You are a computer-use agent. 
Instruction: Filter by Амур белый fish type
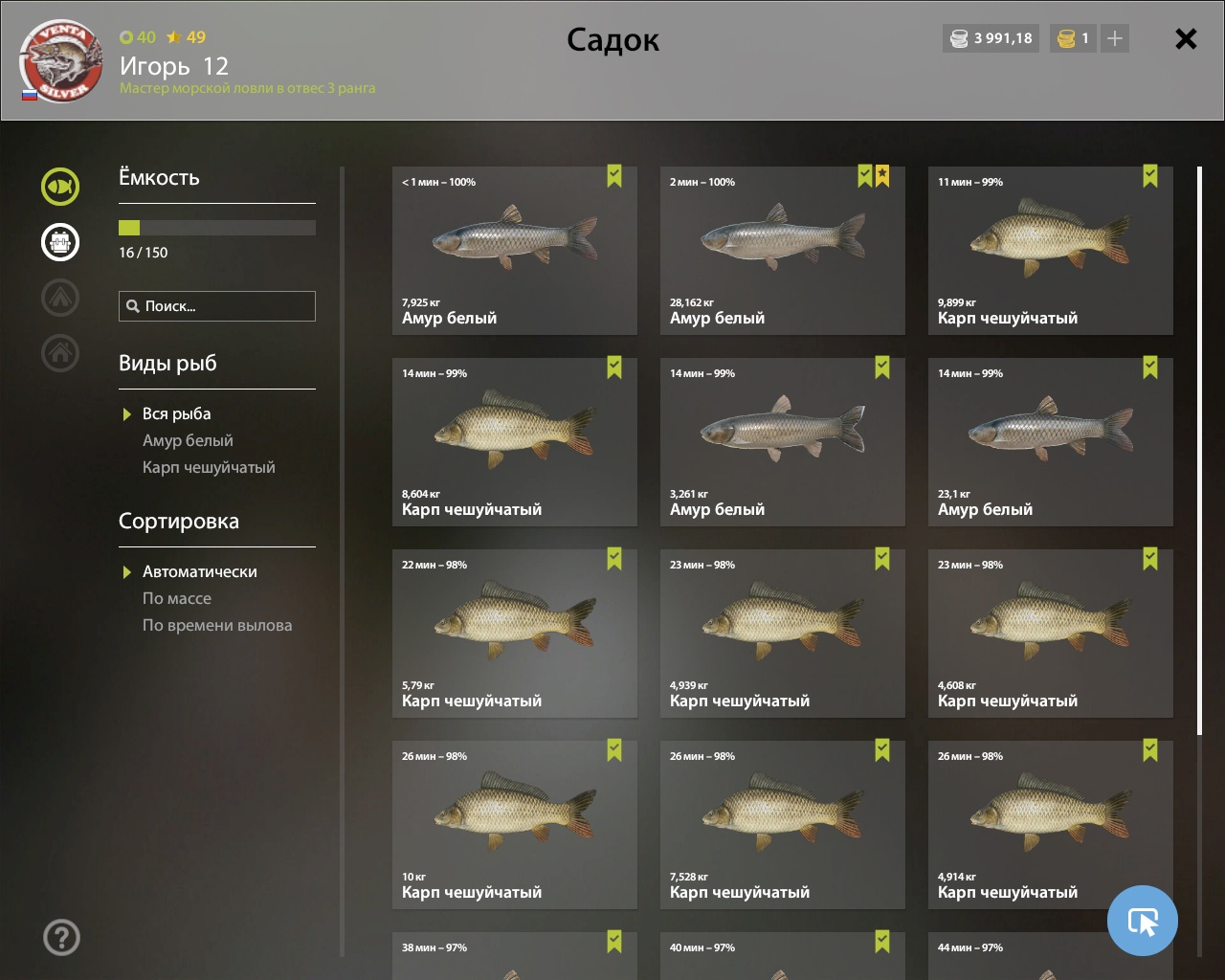point(188,440)
